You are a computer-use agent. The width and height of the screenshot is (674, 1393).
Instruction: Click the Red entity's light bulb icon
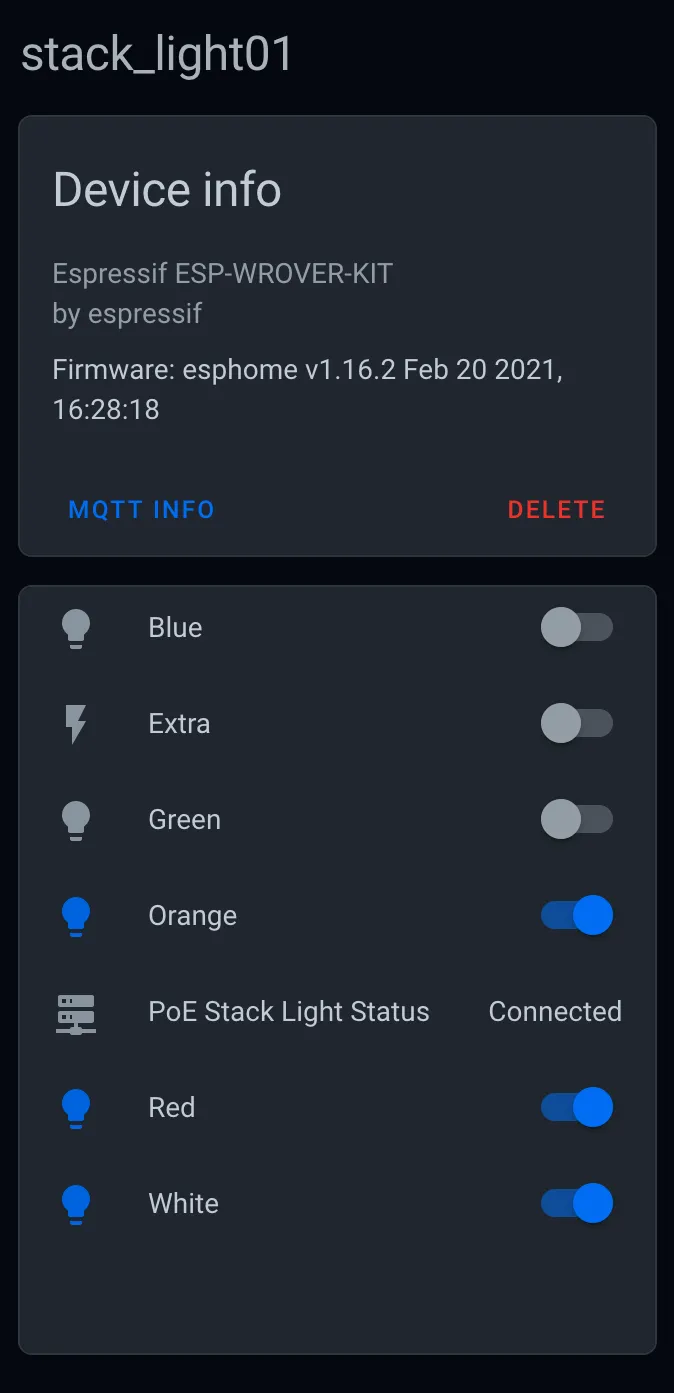point(75,1107)
